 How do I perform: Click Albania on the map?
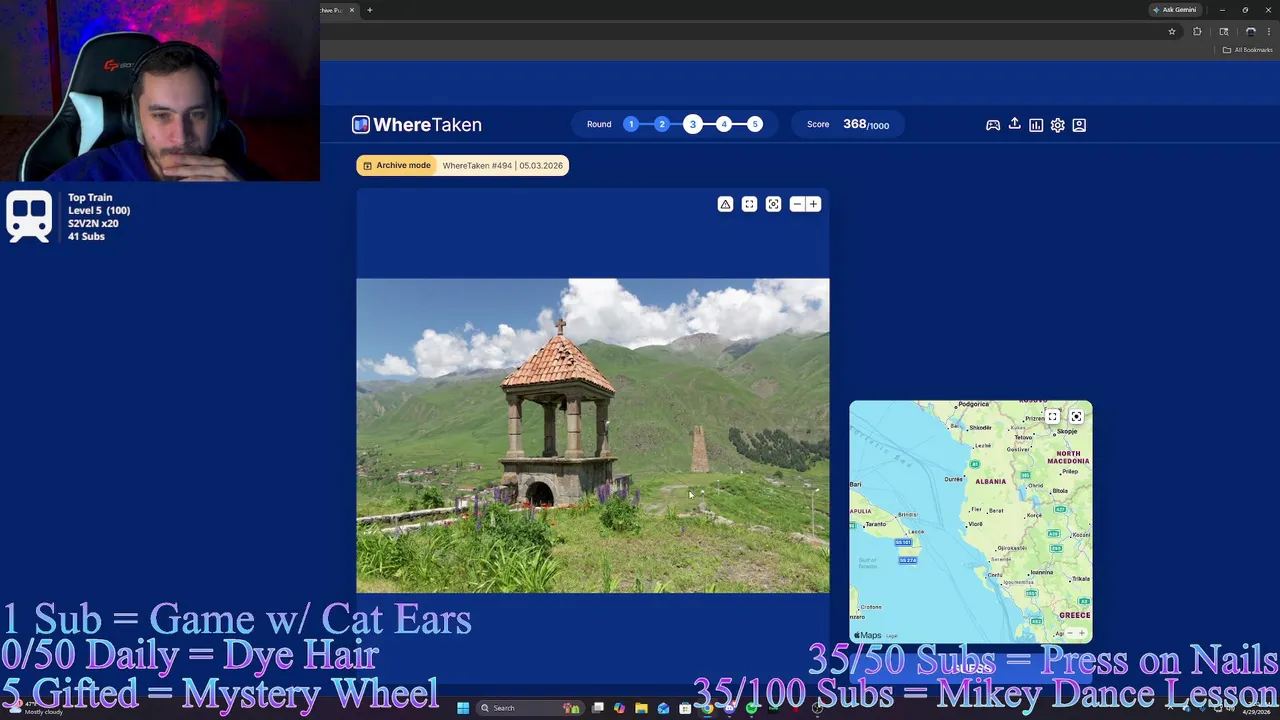pyautogui.click(x=990, y=481)
